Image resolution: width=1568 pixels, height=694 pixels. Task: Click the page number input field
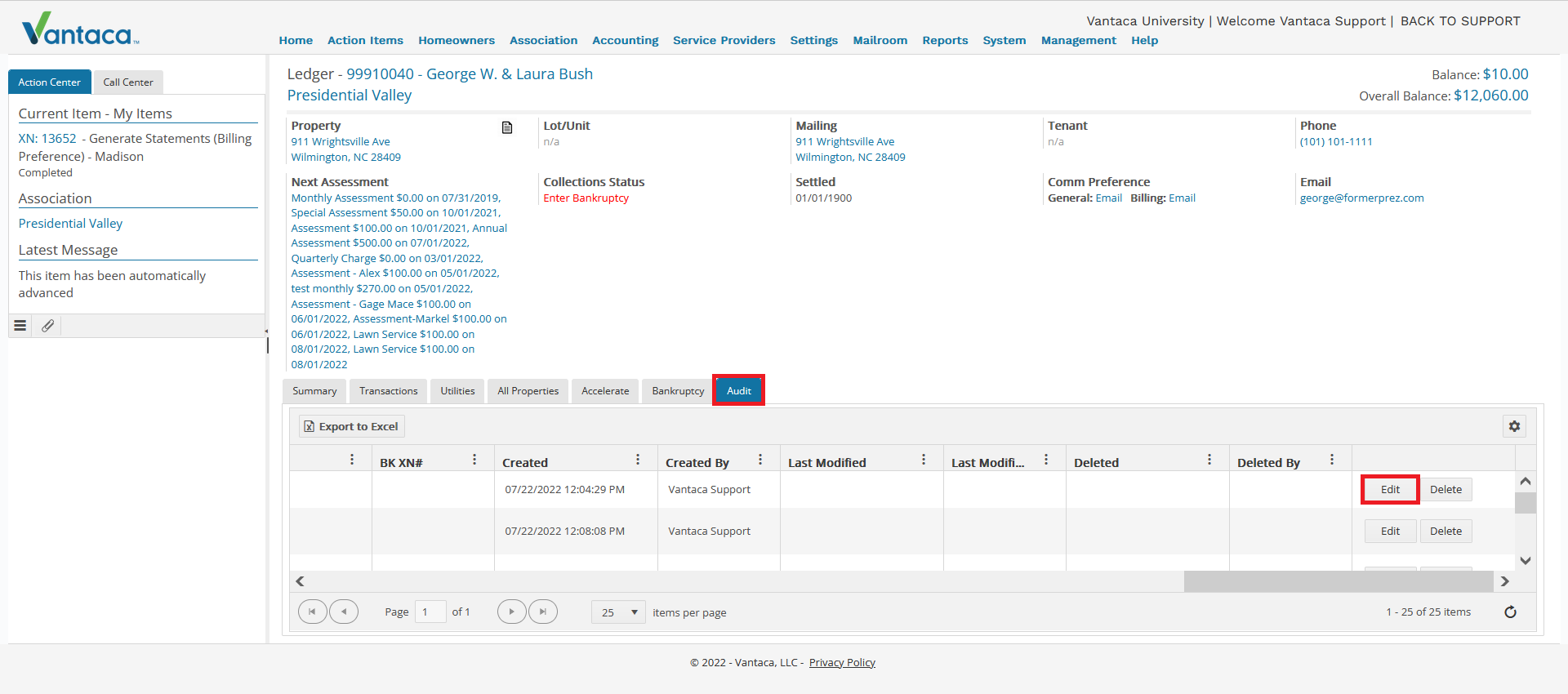click(x=430, y=612)
